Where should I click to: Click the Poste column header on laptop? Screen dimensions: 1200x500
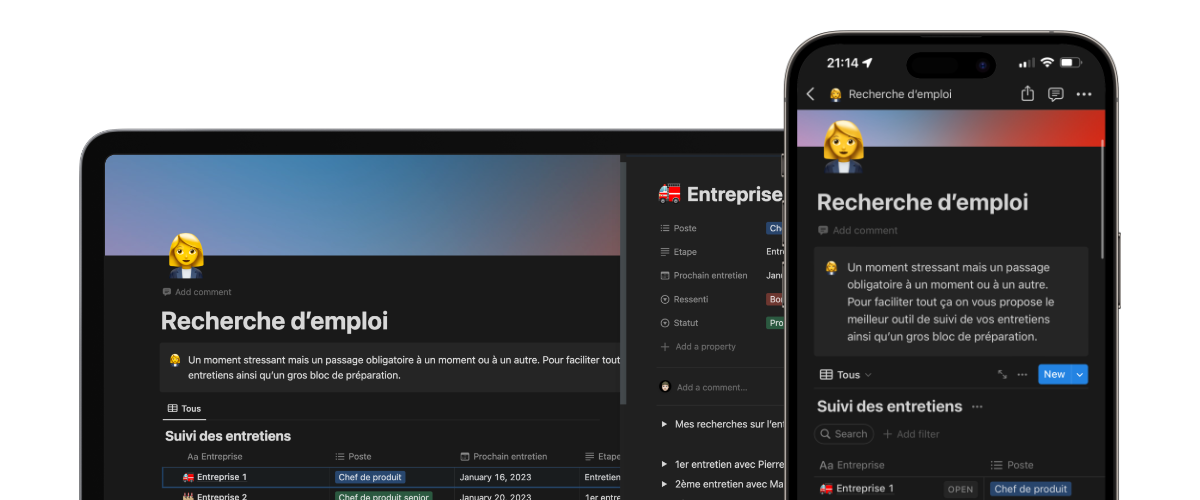(x=353, y=456)
